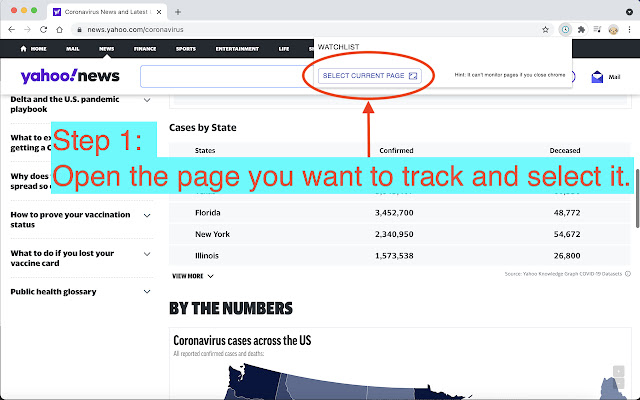This screenshot has height=400, width=640.
Task: Open a new browser tab
Action: (x=178, y=12)
